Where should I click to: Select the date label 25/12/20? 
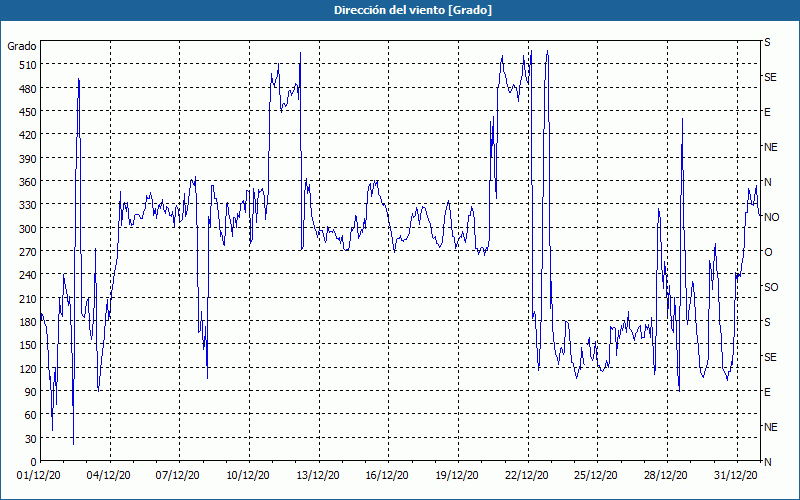click(x=596, y=476)
